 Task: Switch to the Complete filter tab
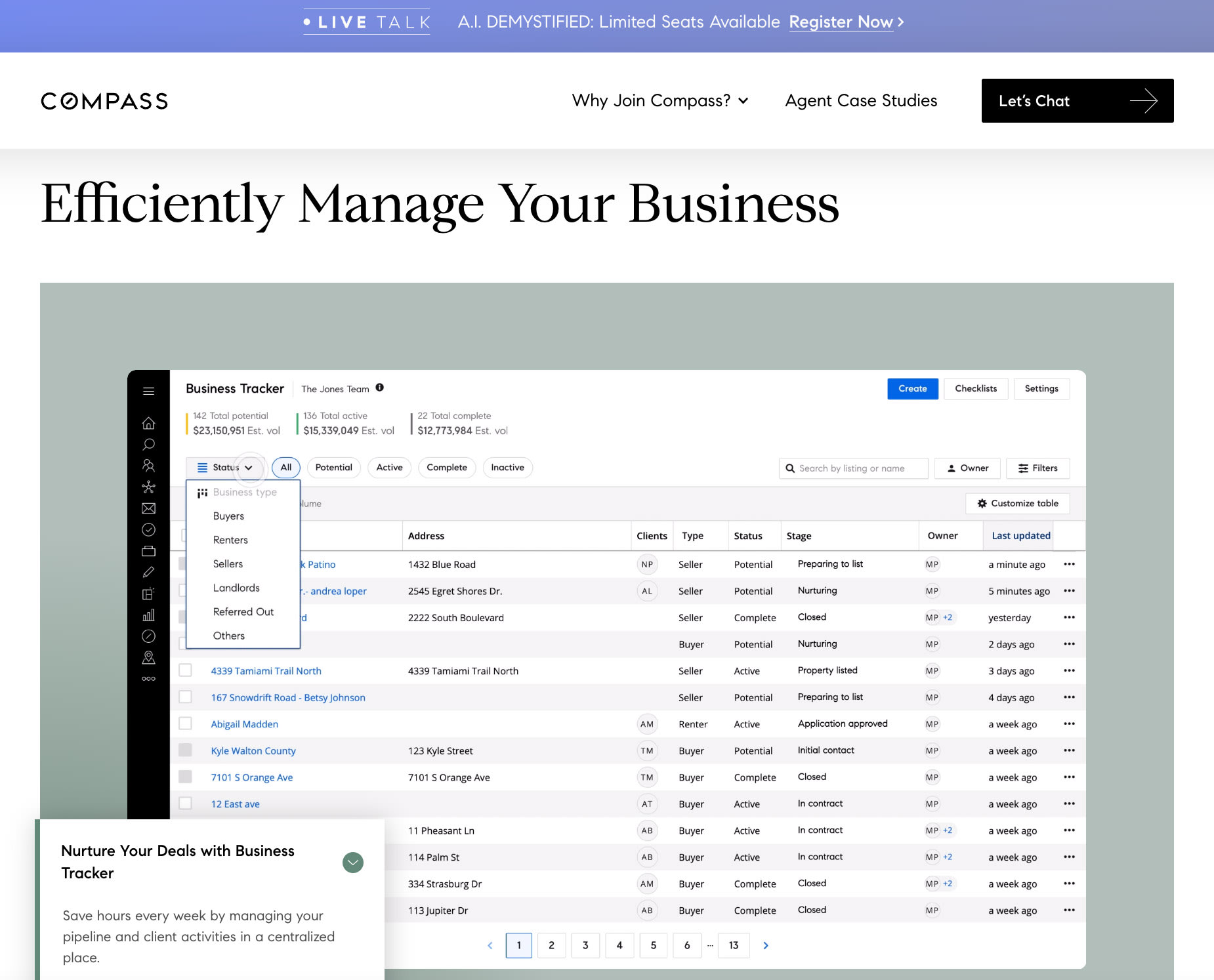[x=447, y=468]
